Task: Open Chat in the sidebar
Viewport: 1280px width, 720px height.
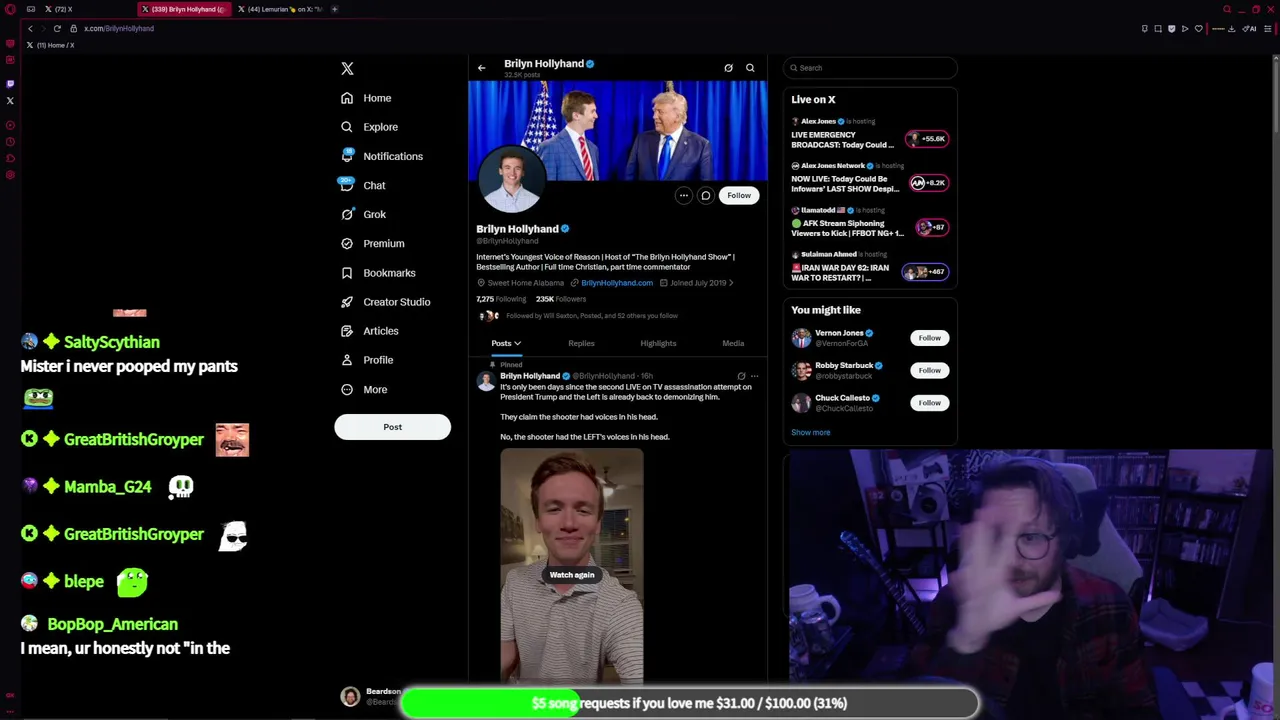Action: pos(363,185)
